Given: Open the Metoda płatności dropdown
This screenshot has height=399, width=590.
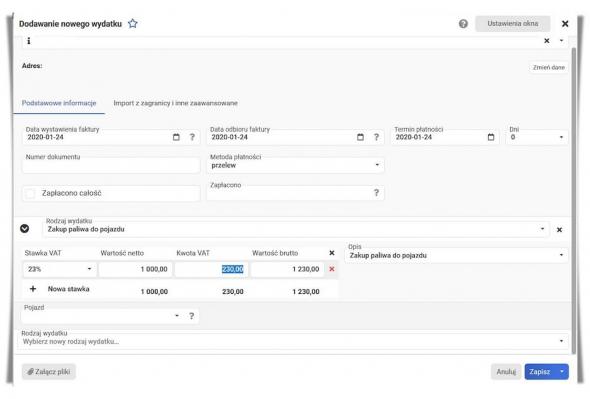Looking at the screenshot, I should [295, 165].
